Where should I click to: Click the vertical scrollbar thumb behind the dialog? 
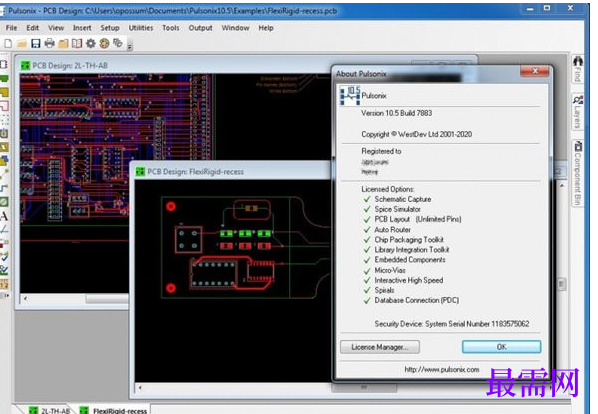pyautogui.click(x=561, y=284)
